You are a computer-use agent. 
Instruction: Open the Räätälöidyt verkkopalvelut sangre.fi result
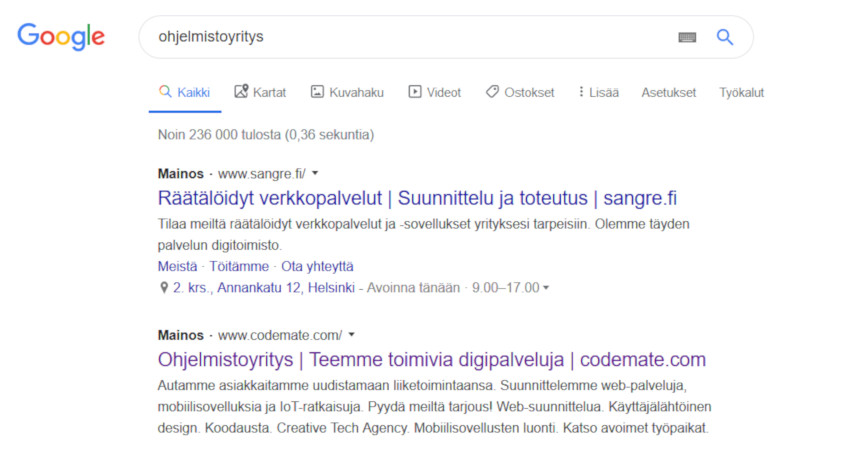coord(417,198)
